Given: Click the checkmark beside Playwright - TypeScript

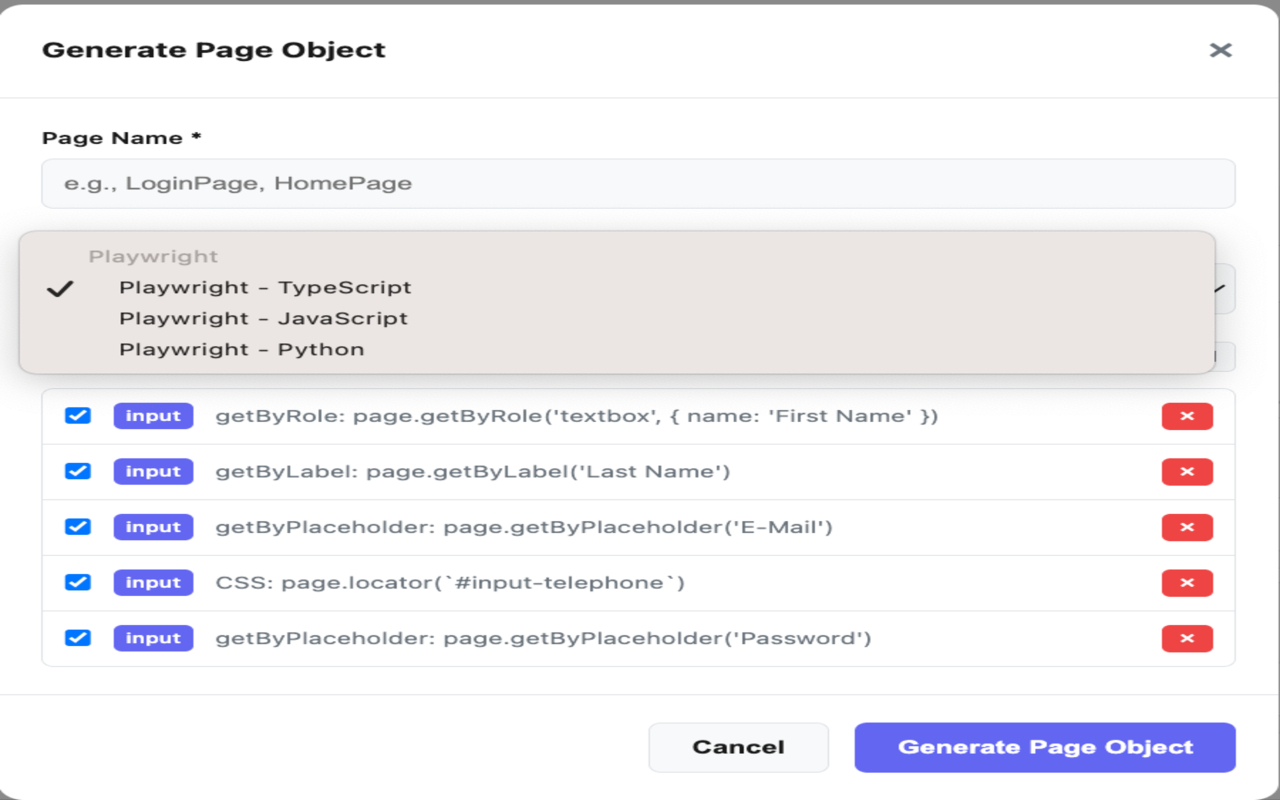Looking at the screenshot, I should 62,289.
